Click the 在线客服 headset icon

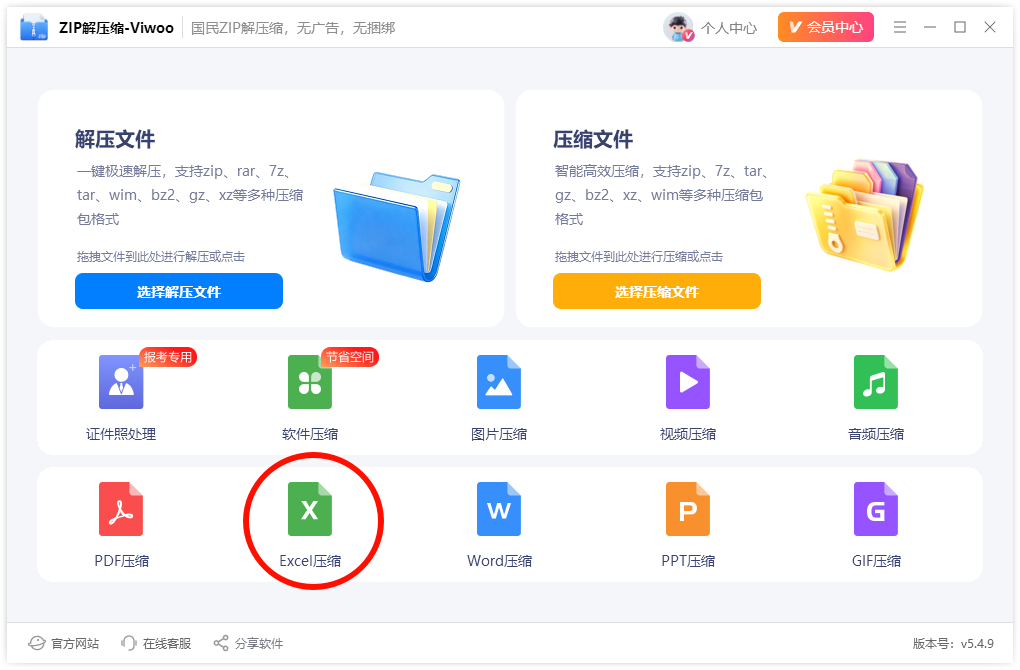128,643
